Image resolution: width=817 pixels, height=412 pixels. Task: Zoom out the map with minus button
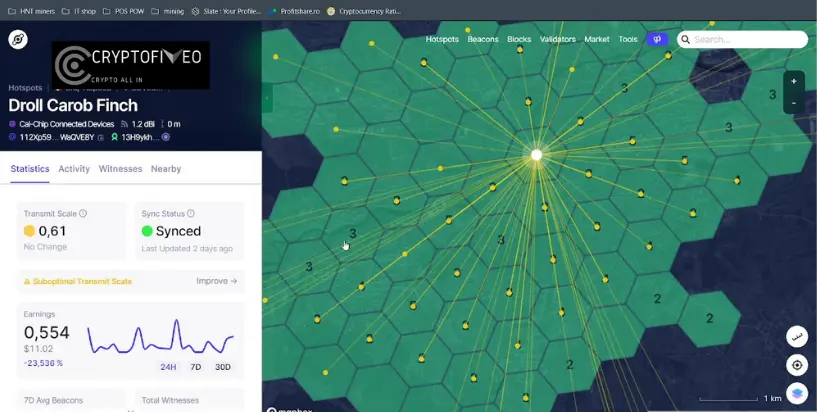click(794, 103)
